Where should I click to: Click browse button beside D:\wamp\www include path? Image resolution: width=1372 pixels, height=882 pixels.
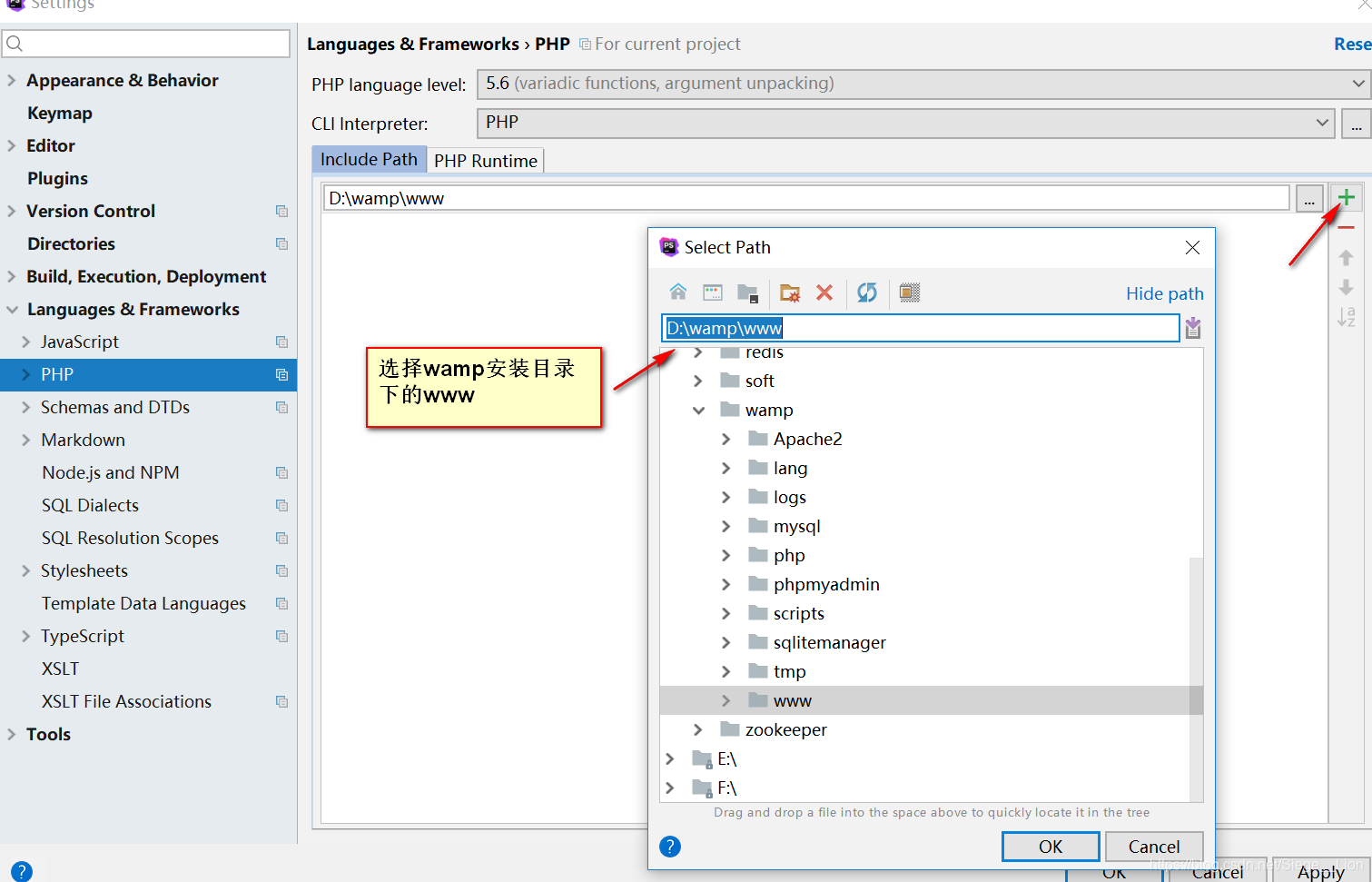pos(1308,198)
